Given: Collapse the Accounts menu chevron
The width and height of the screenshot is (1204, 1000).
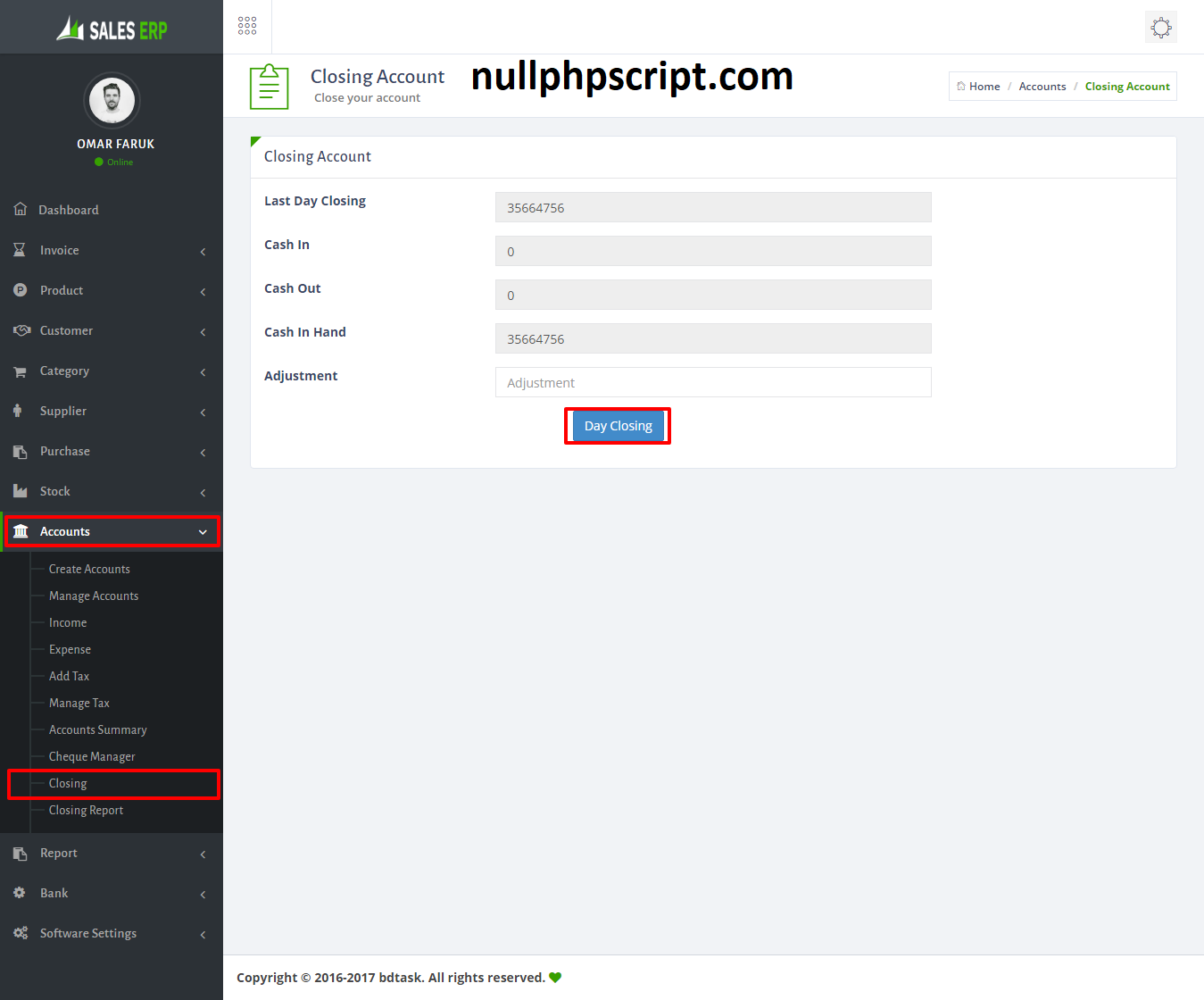Looking at the screenshot, I should point(203,532).
